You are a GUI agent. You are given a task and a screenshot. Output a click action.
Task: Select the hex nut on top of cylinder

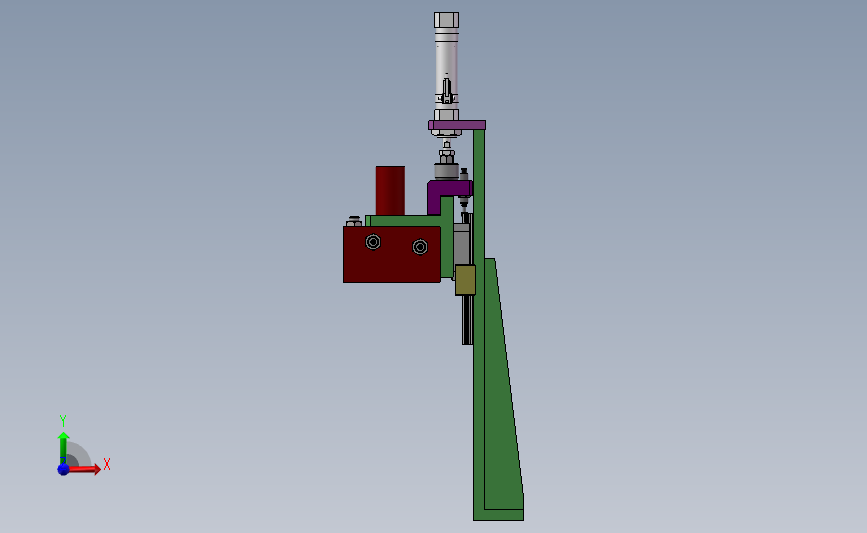[x=446, y=20]
